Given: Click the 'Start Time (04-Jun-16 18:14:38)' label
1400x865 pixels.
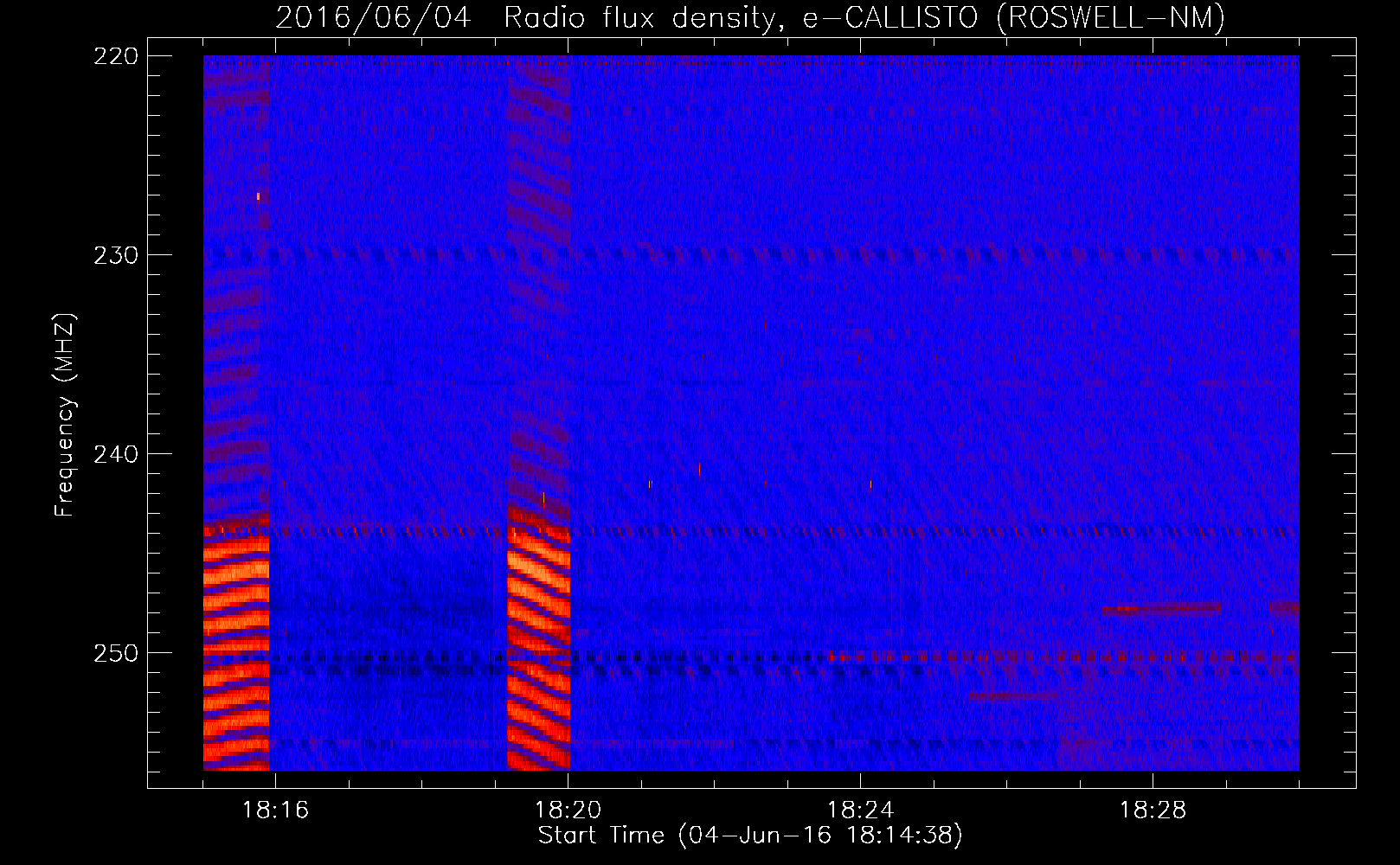Looking at the screenshot, I should pyautogui.click(x=750, y=836).
